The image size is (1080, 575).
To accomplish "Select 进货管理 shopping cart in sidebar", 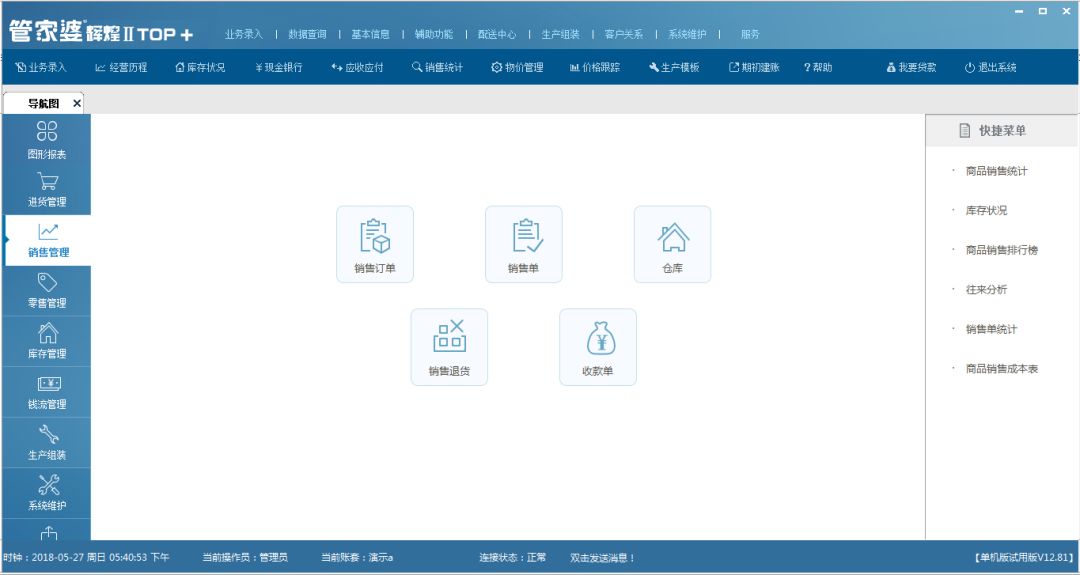I will pos(47,189).
